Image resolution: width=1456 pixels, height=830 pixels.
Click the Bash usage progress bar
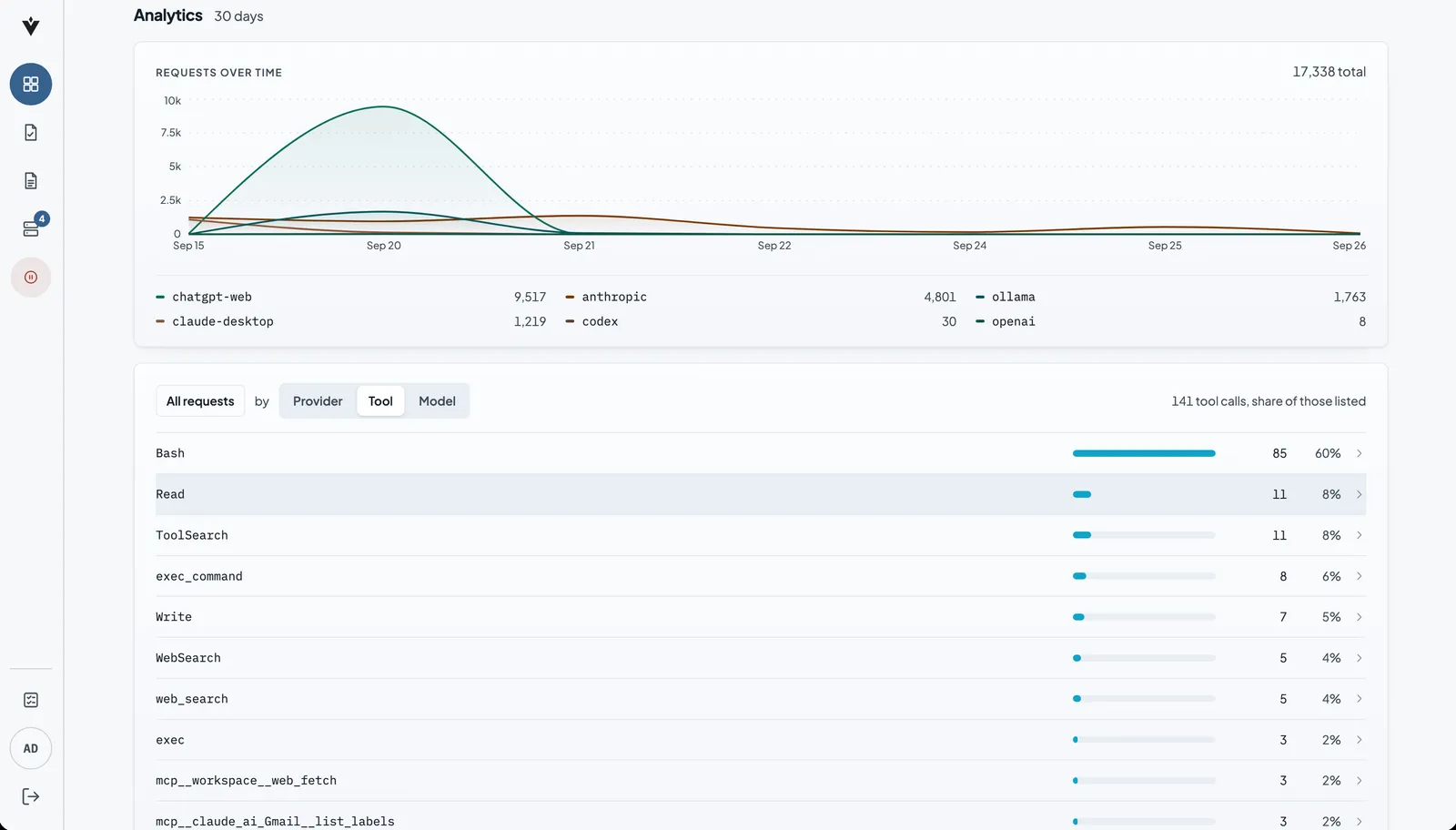[1144, 453]
